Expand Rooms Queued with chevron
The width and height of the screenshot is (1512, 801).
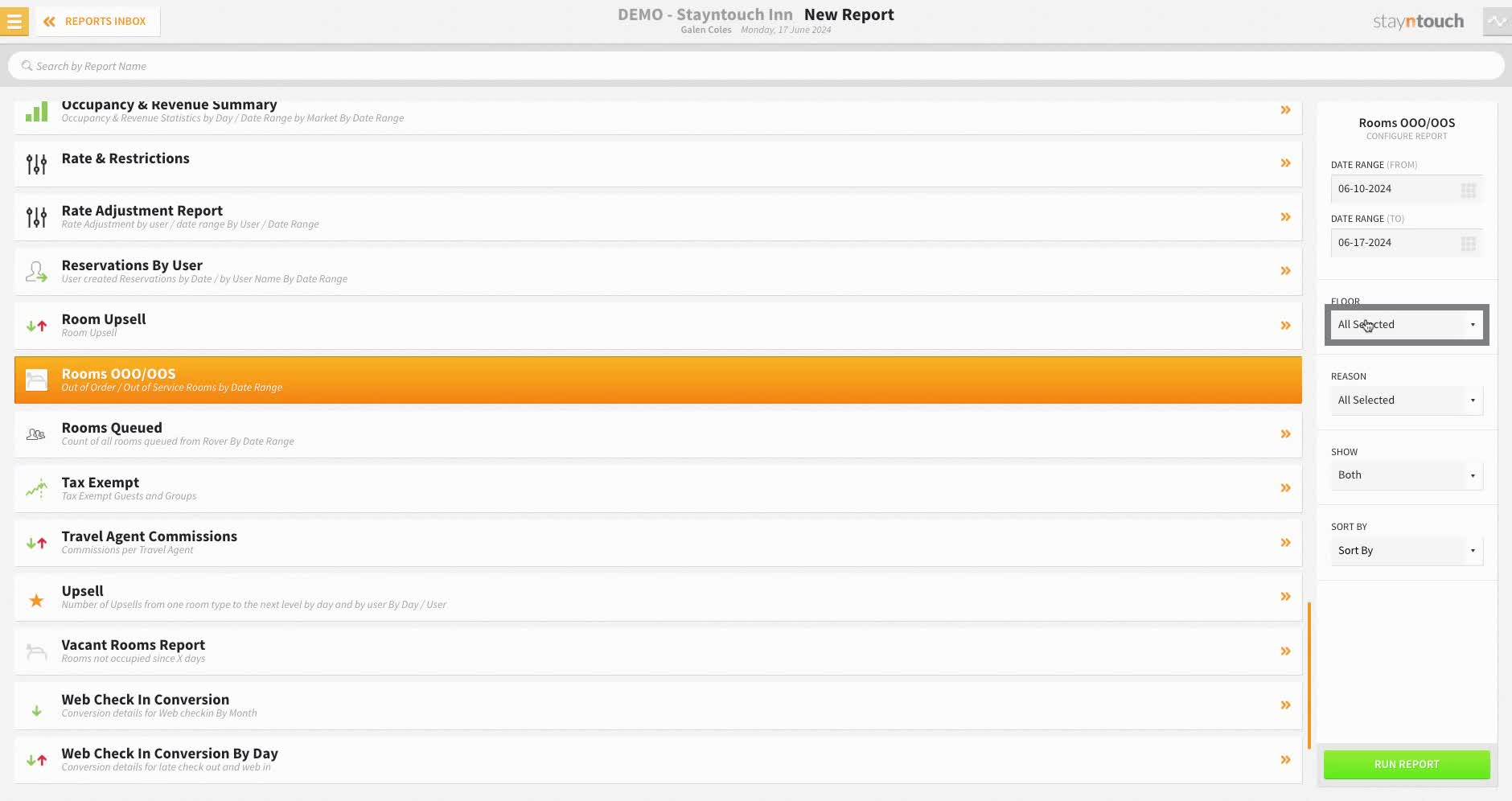tap(1285, 434)
